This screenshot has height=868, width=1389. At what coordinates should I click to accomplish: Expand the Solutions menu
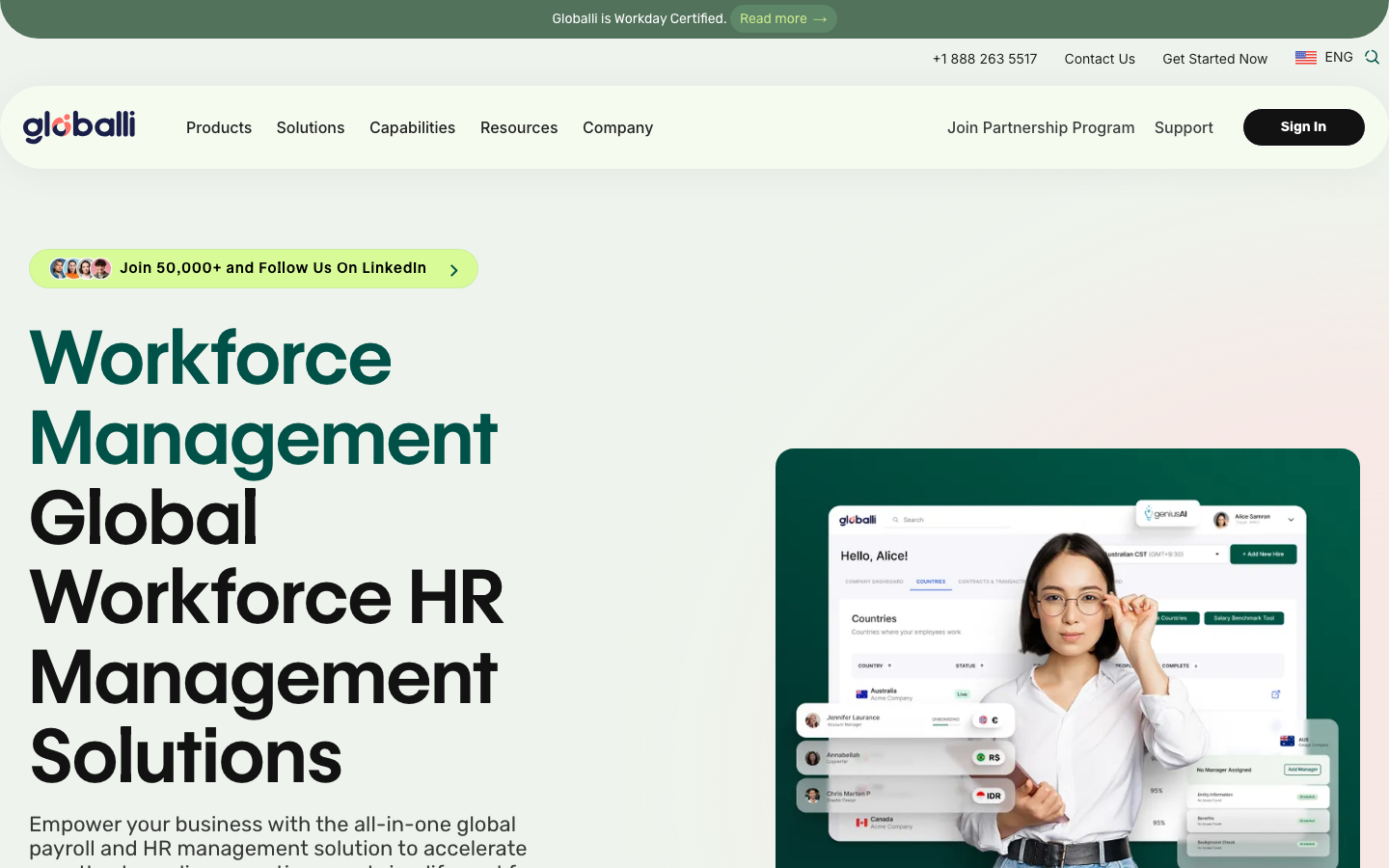[311, 127]
